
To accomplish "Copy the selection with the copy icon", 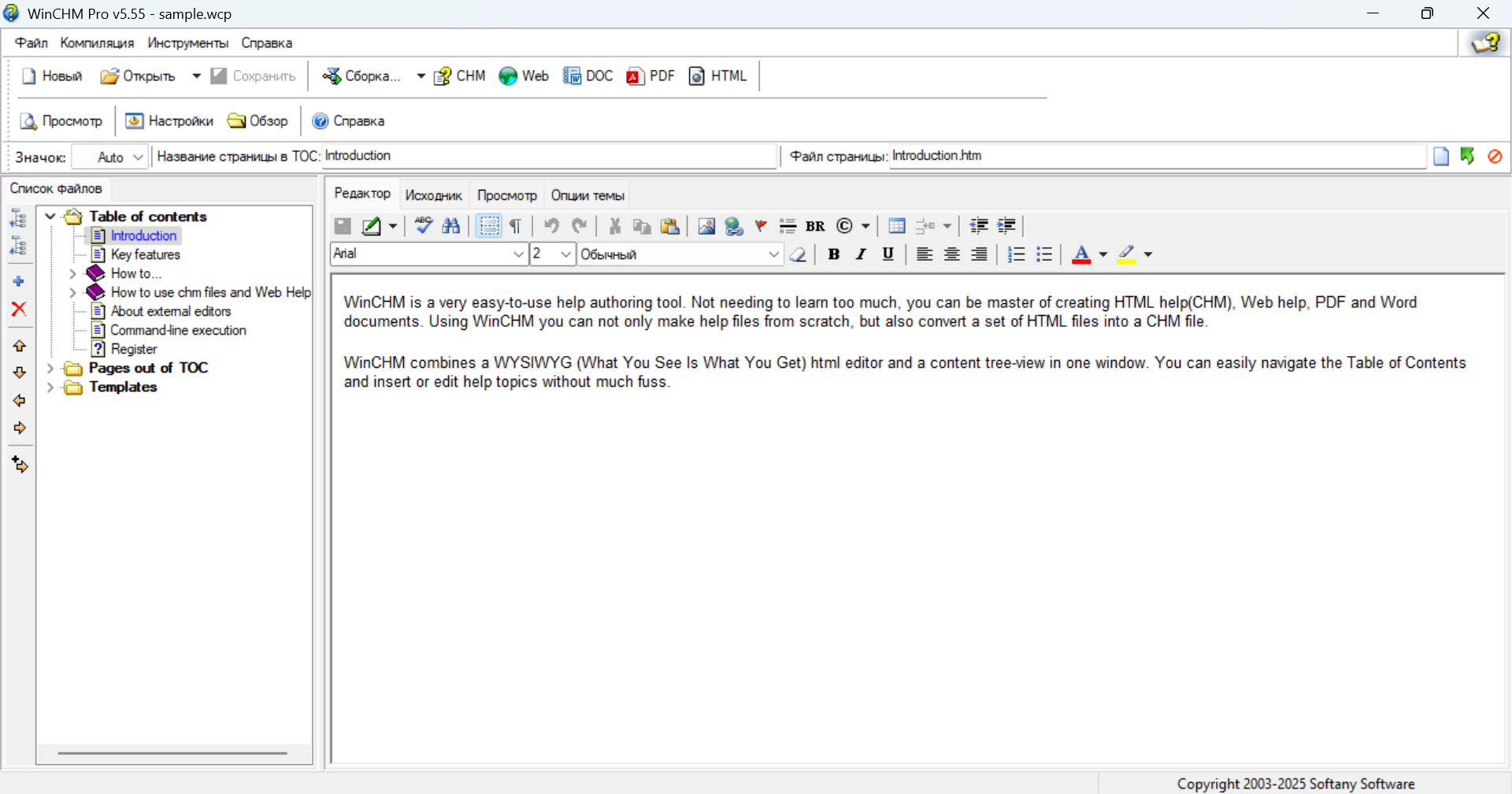I will click(643, 226).
